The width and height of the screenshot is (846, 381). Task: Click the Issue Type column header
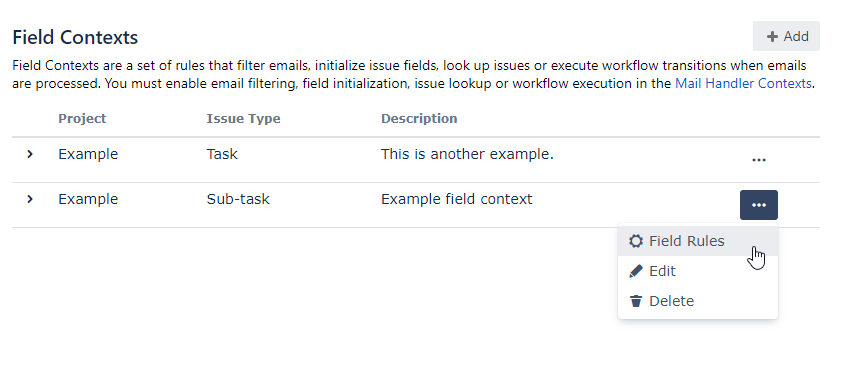click(x=243, y=119)
